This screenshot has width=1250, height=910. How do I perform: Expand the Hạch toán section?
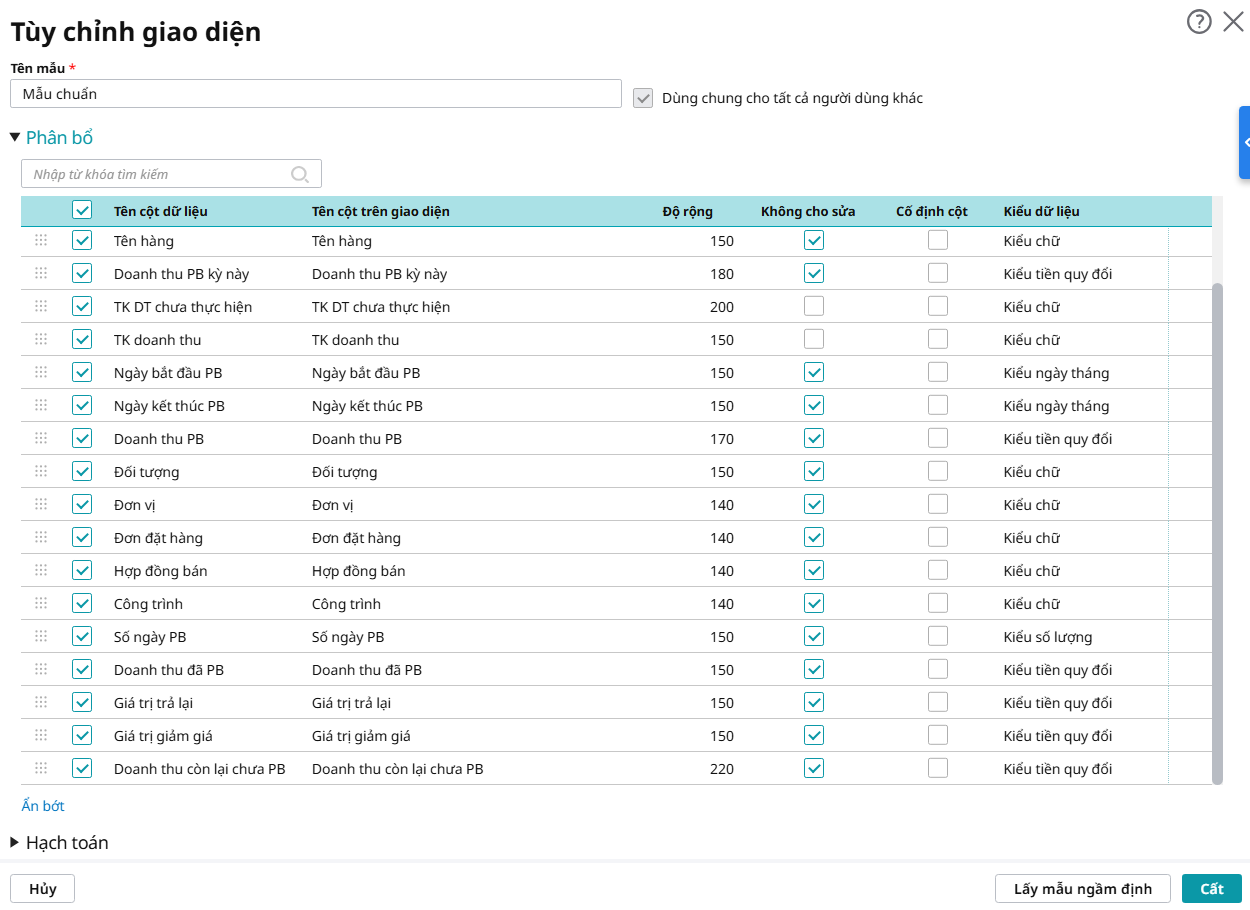point(15,842)
